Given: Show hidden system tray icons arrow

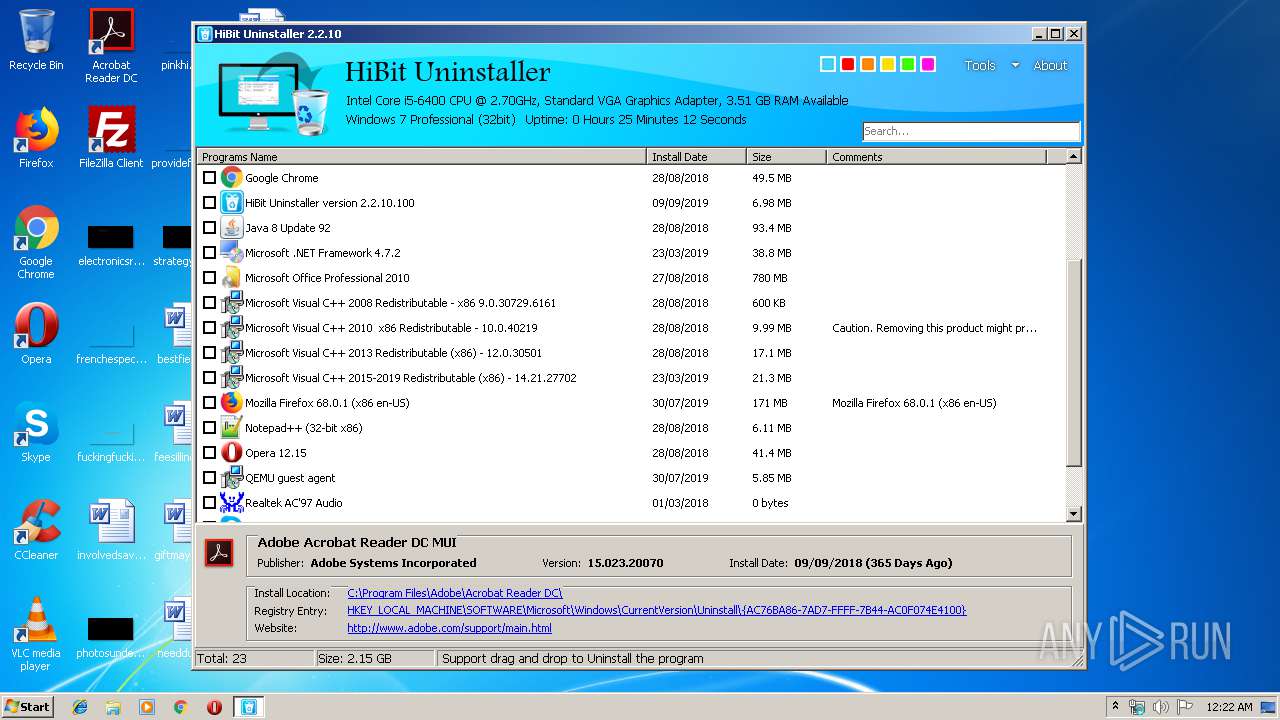Looking at the screenshot, I should (x=1114, y=707).
